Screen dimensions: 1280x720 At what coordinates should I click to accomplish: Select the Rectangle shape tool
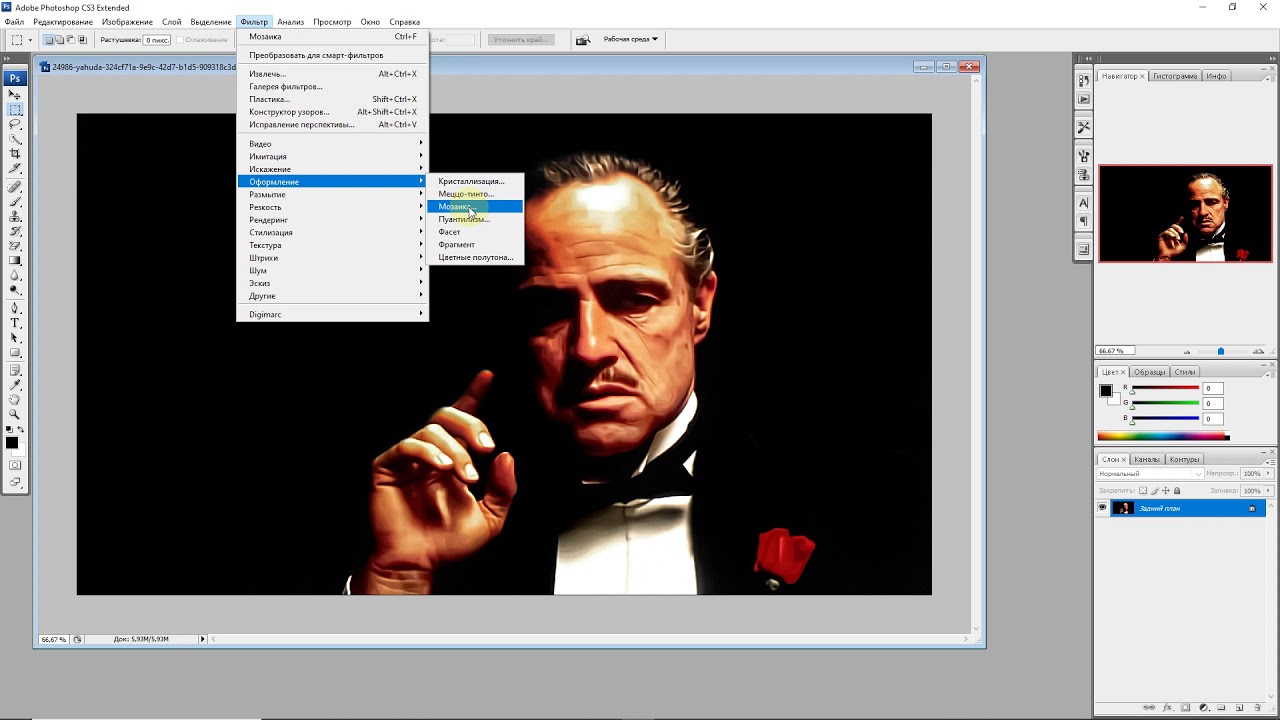point(15,352)
